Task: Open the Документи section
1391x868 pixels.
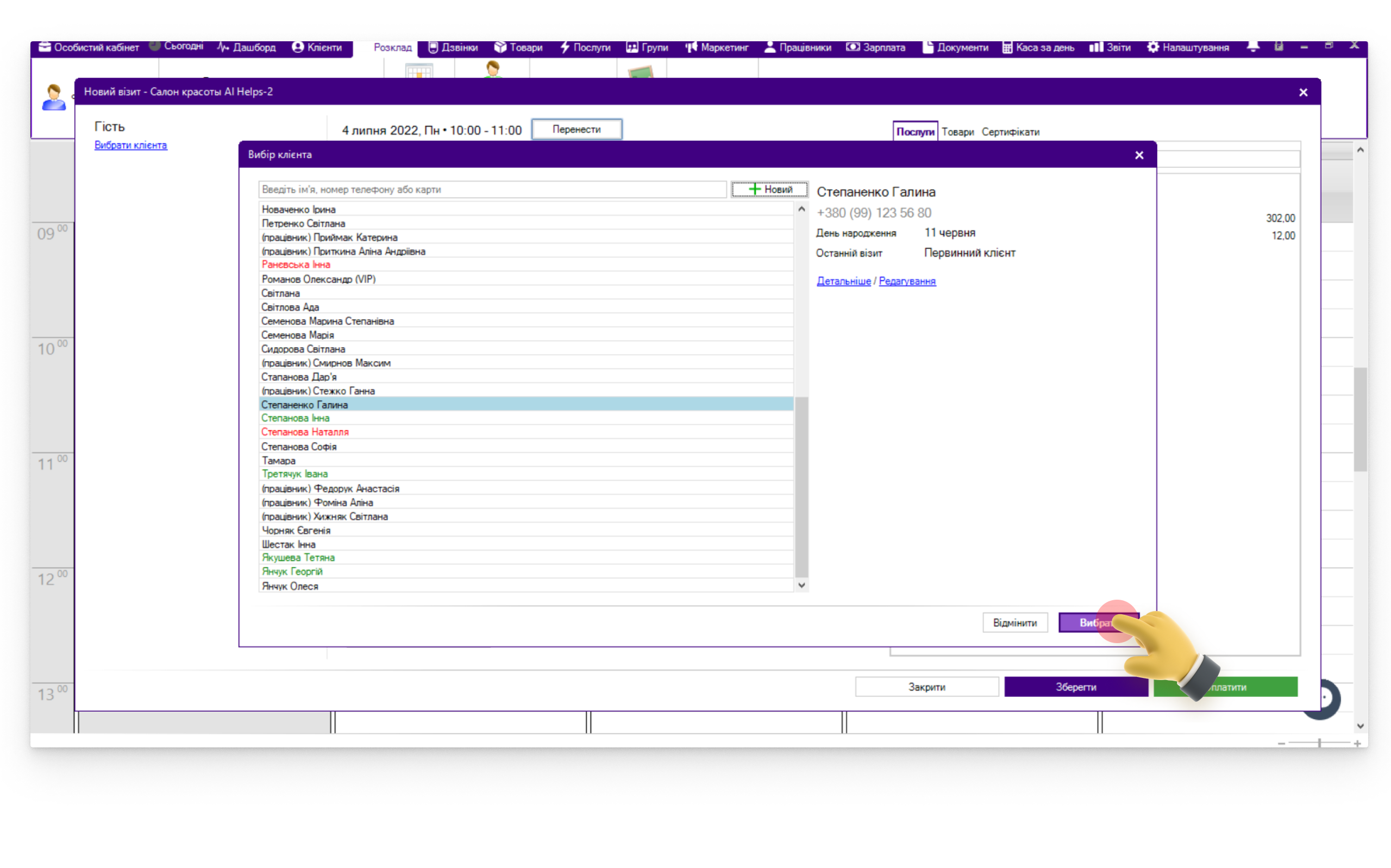Action: 955,48
